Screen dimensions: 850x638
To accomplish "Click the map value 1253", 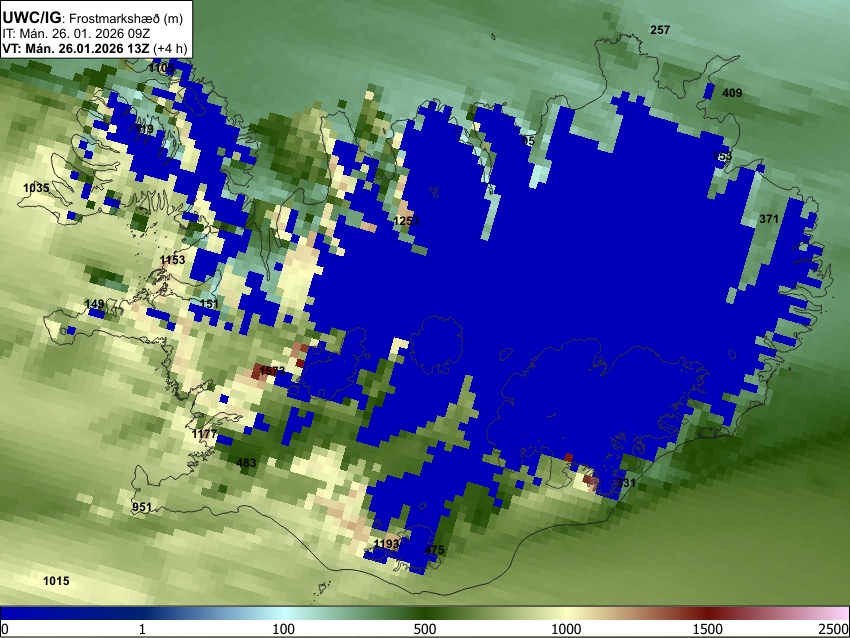I will (406, 221).
